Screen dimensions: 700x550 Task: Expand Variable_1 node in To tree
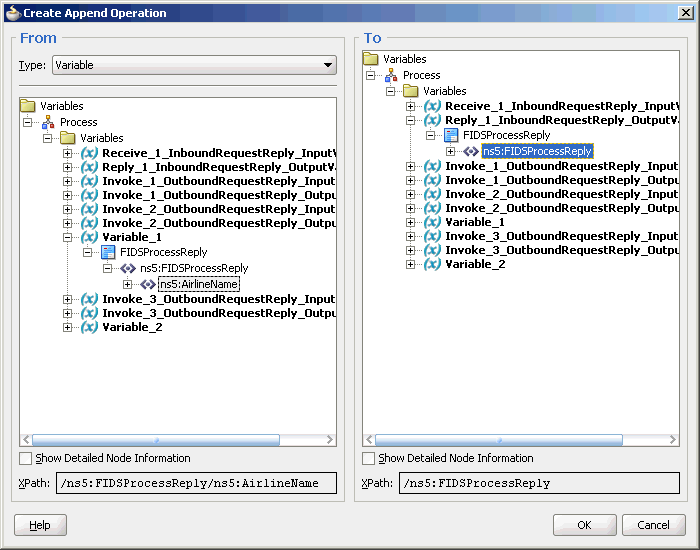(x=410, y=222)
